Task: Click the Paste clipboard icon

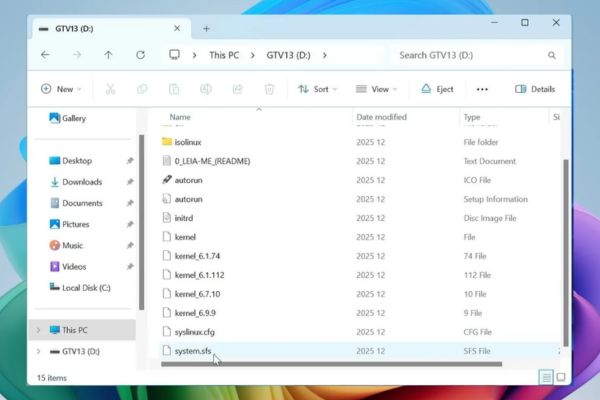Action: [x=174, y=89]
